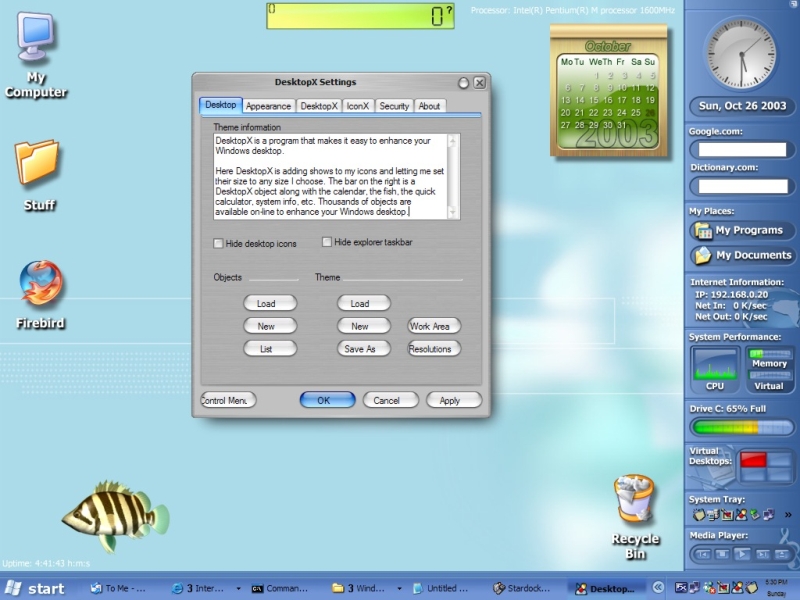This screenshot has width=800, height=600.
Task: Expand the sidebar System Tray chevron
Action: point(788,515)
